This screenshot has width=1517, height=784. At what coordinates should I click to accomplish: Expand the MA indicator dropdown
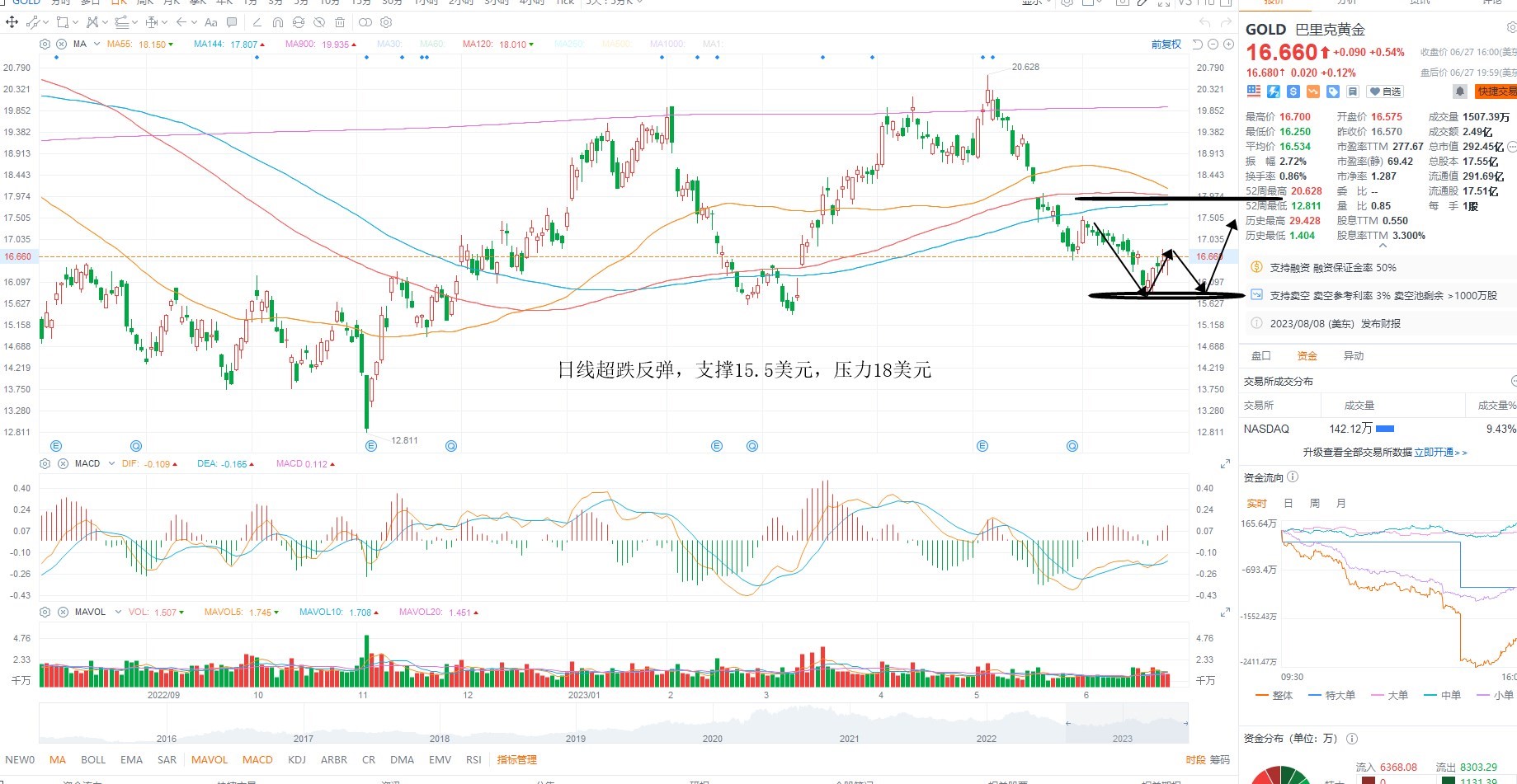[97, 44]
